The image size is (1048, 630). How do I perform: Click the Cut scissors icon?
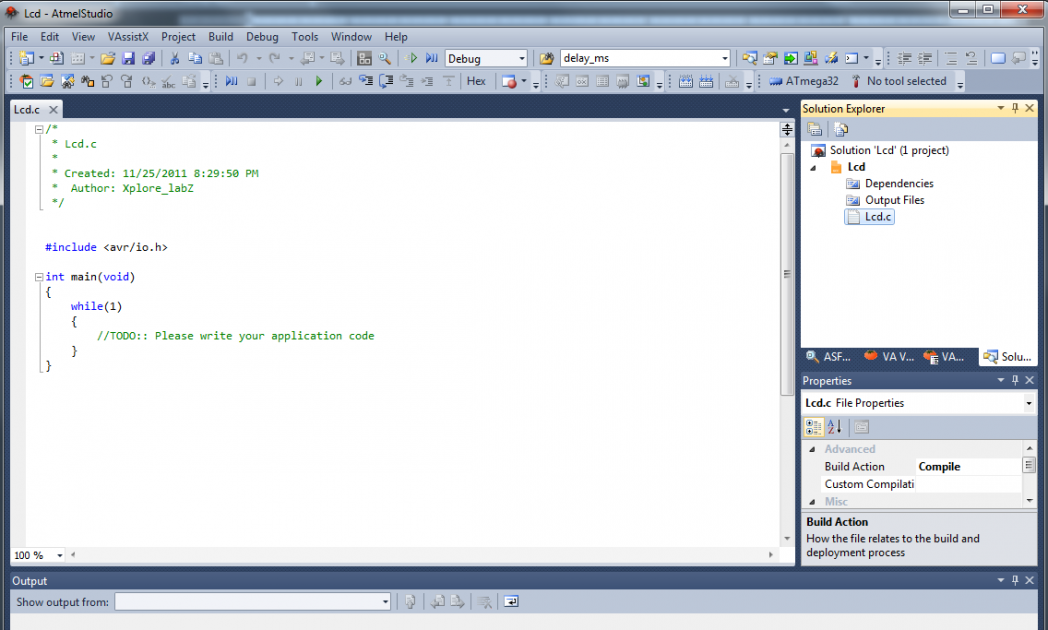tap(174, 58)
